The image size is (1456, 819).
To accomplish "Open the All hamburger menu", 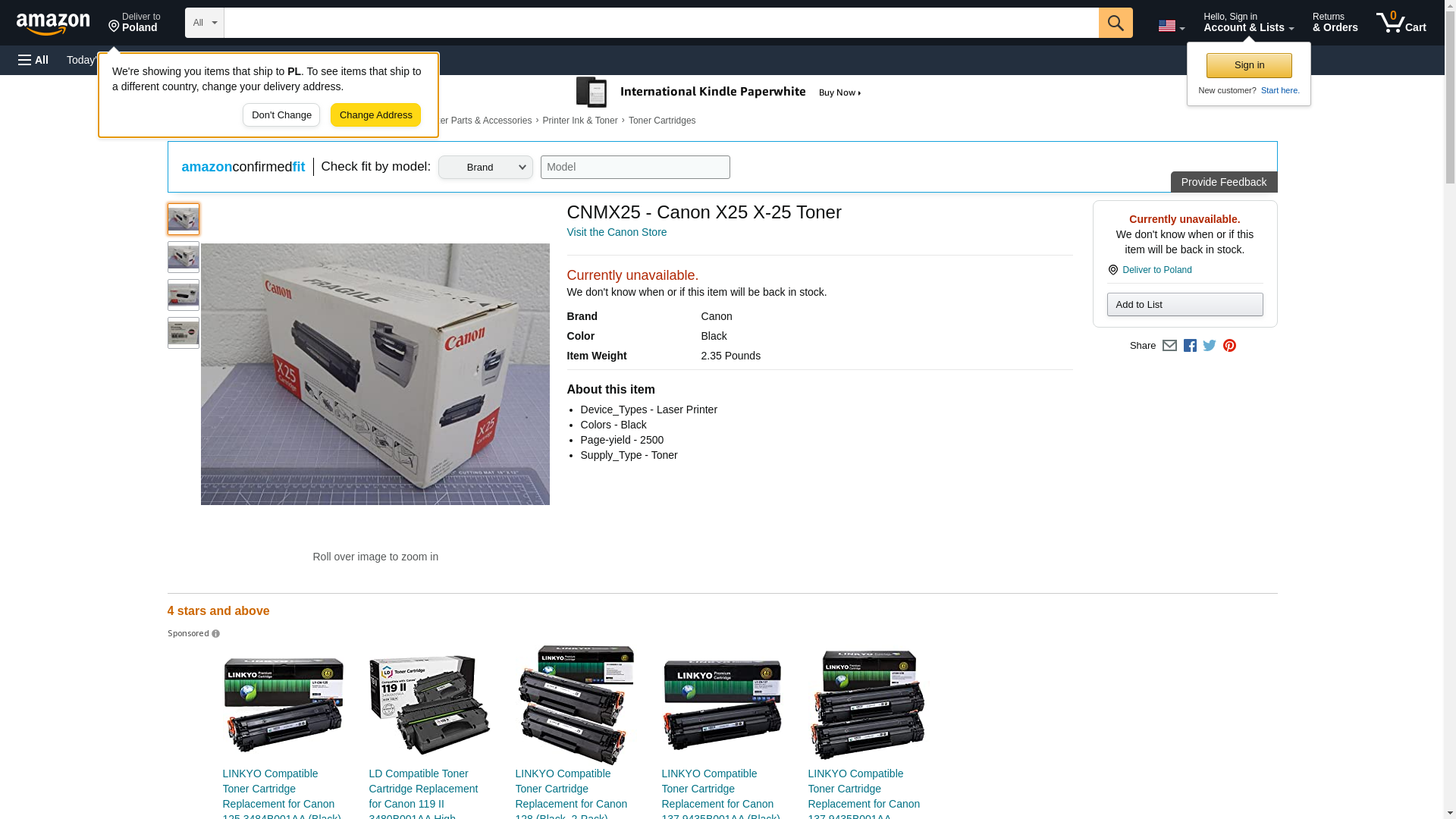I will click(33, 60).
